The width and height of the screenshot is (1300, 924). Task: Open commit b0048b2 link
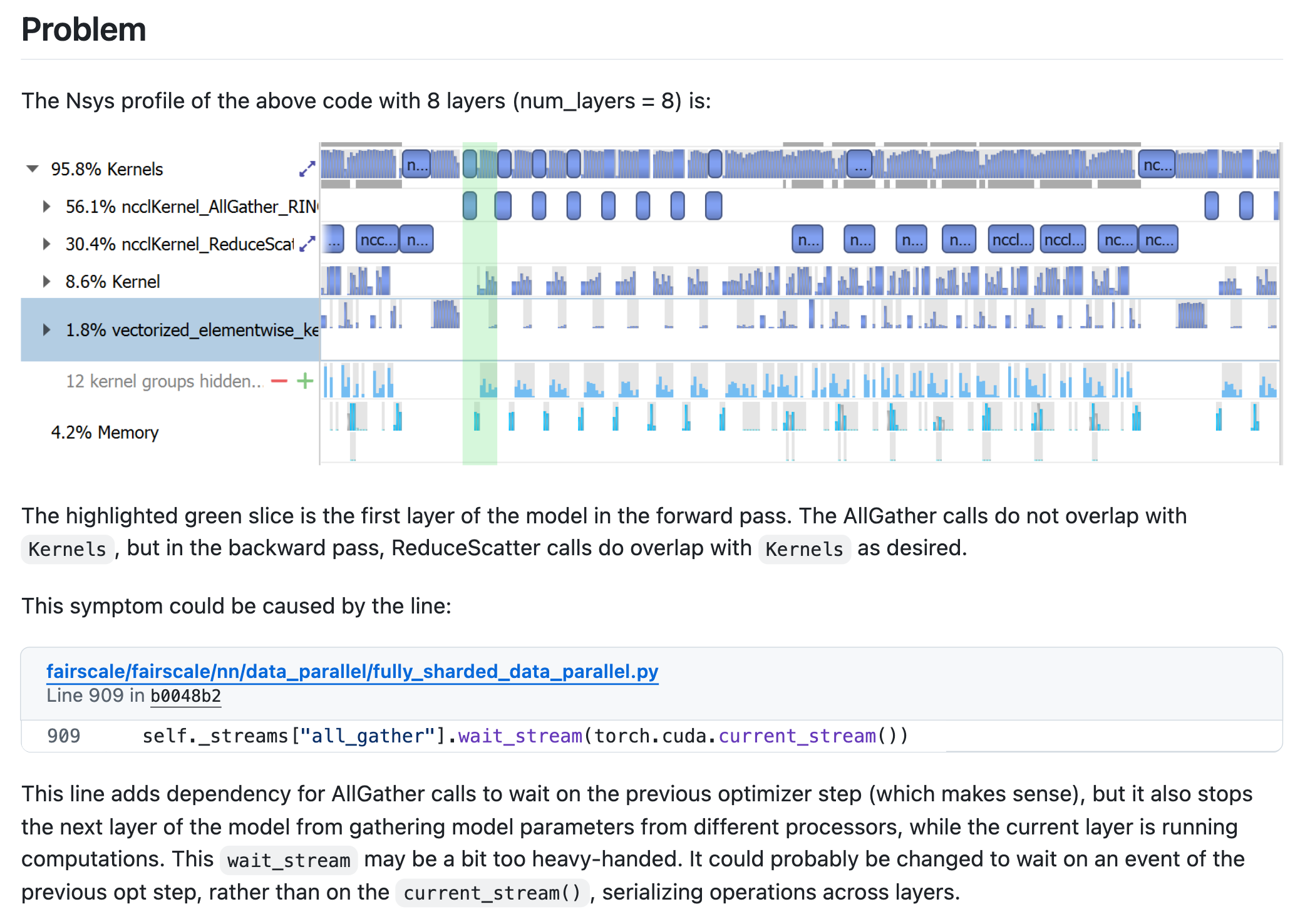(185, 696)
